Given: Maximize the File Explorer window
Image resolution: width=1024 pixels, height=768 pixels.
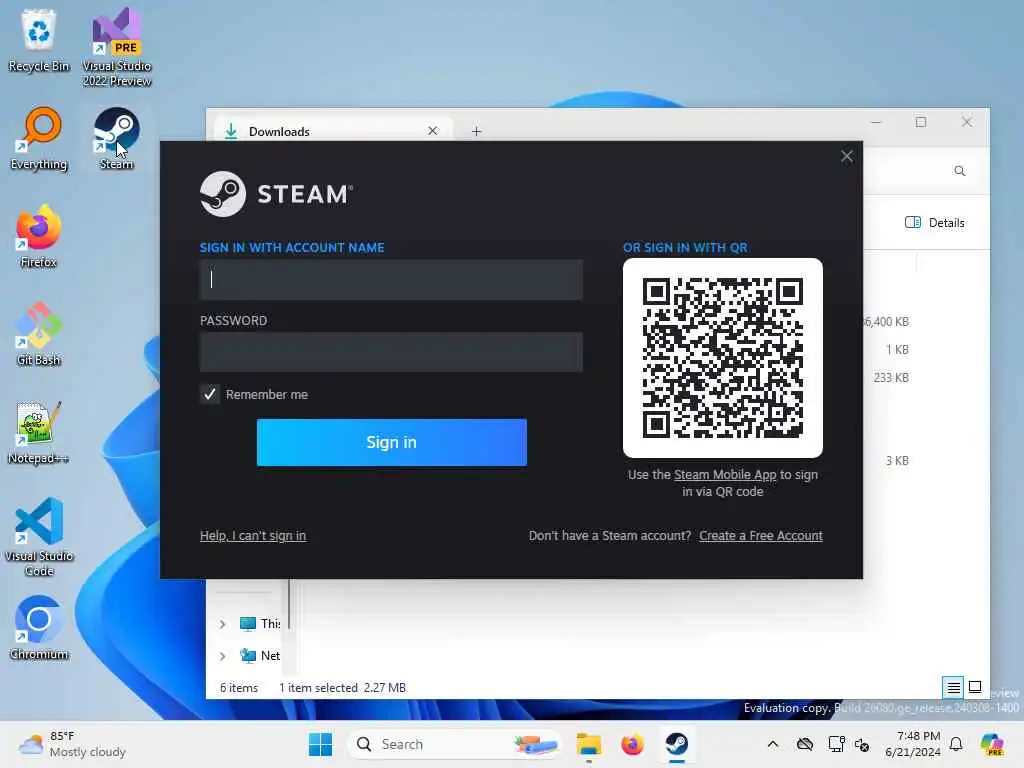Looking at the screenshot, I should coord(921,122).
